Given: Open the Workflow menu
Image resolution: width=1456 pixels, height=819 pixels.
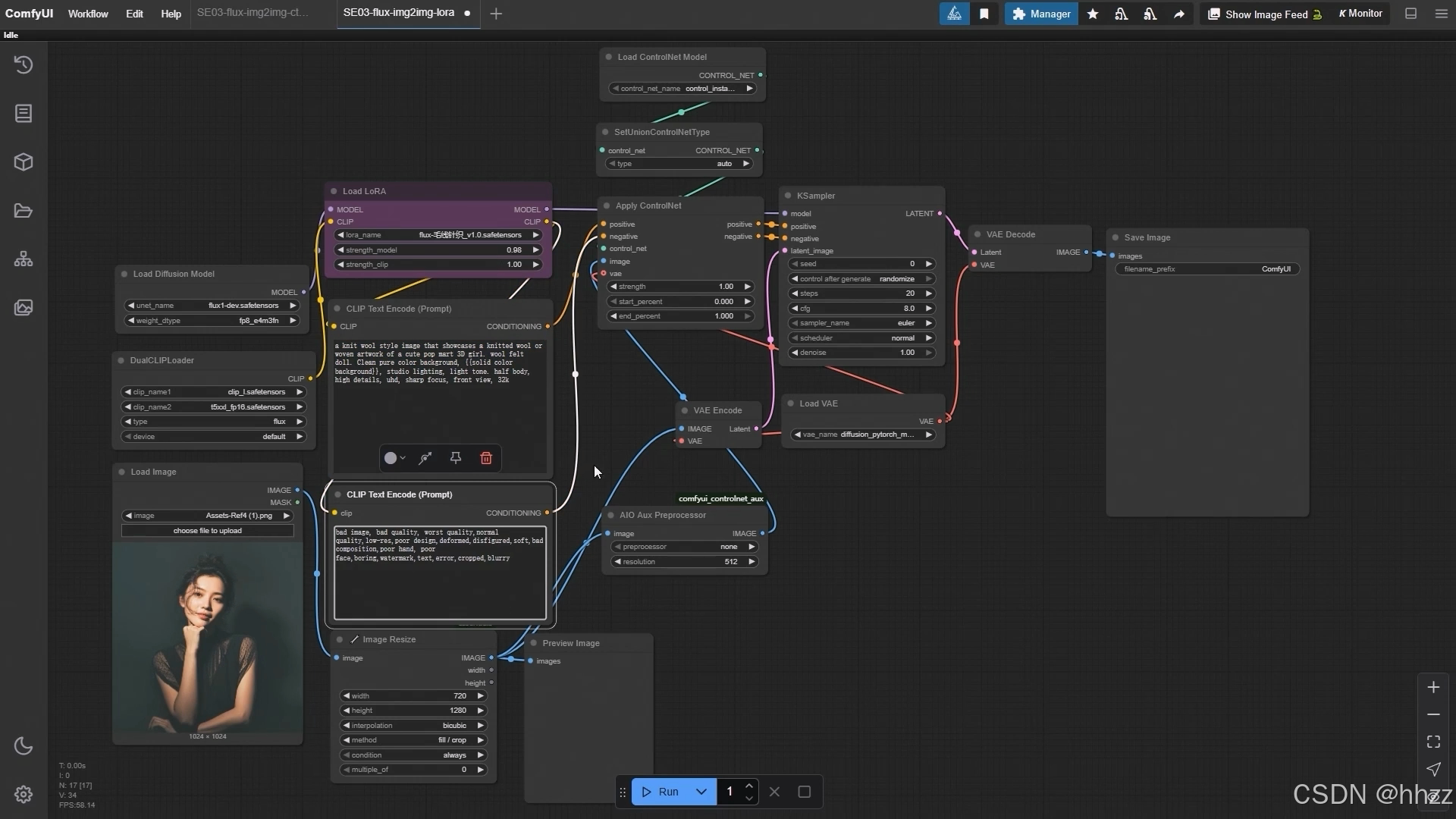Looking at the screenshot, I should (88, 14).
